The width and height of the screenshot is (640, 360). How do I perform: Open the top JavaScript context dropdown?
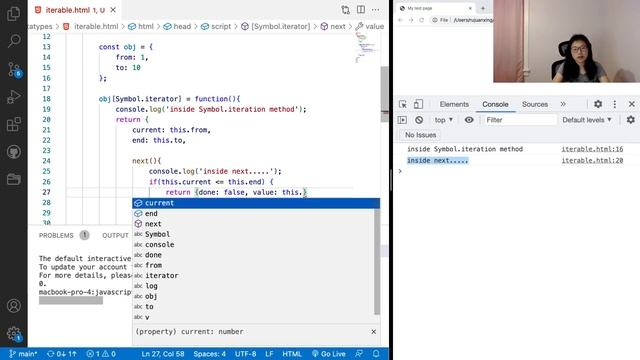(x=444, y=120)
